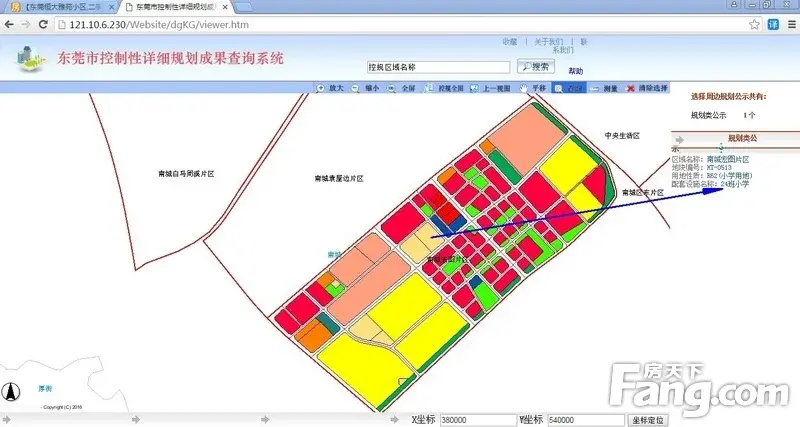Click the 收藏 favorites link
Screen dimensions: 800x427
pyautogui.click(x=510, y=42)
